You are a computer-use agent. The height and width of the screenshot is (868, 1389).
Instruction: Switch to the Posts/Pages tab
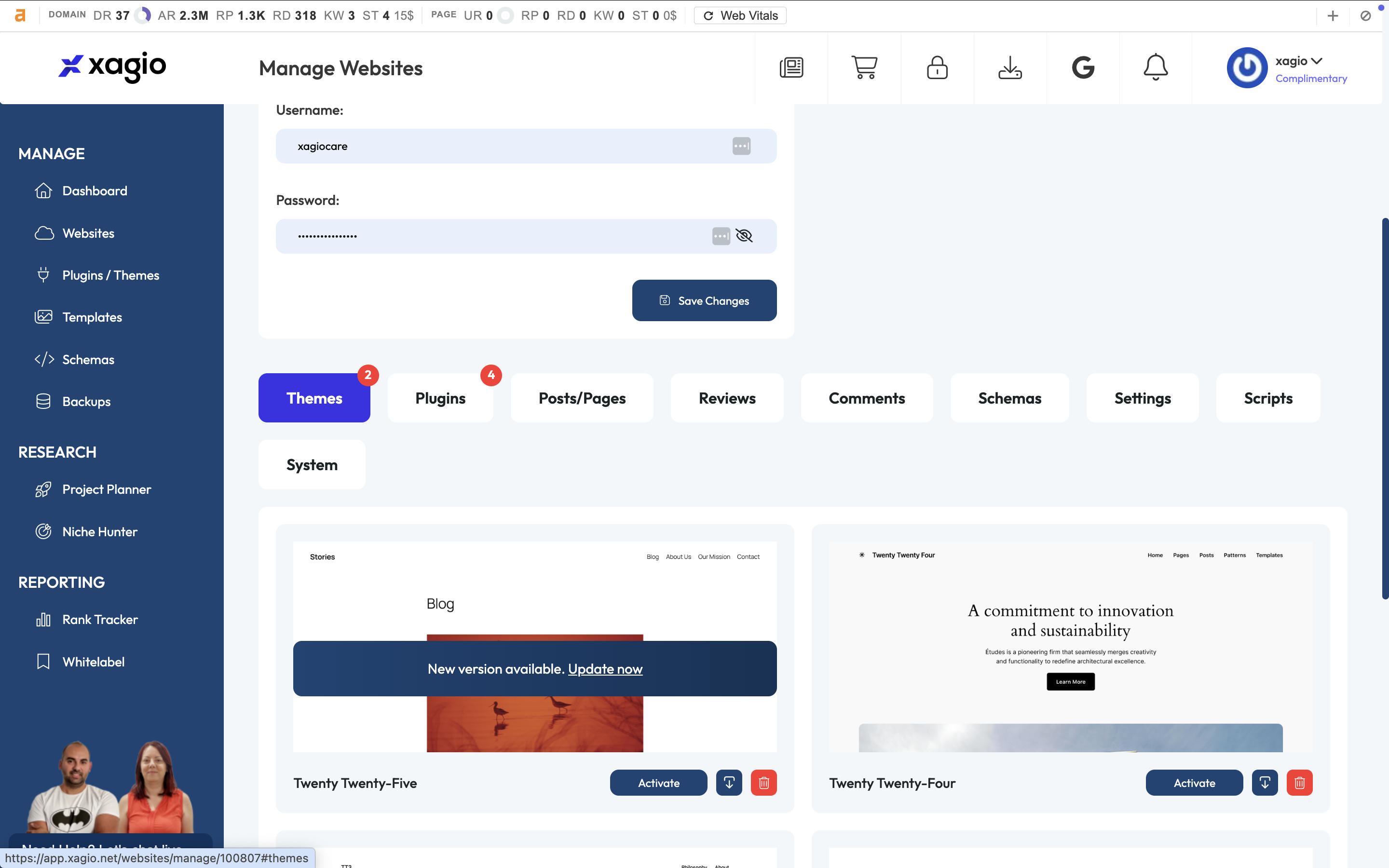[582, 398]
